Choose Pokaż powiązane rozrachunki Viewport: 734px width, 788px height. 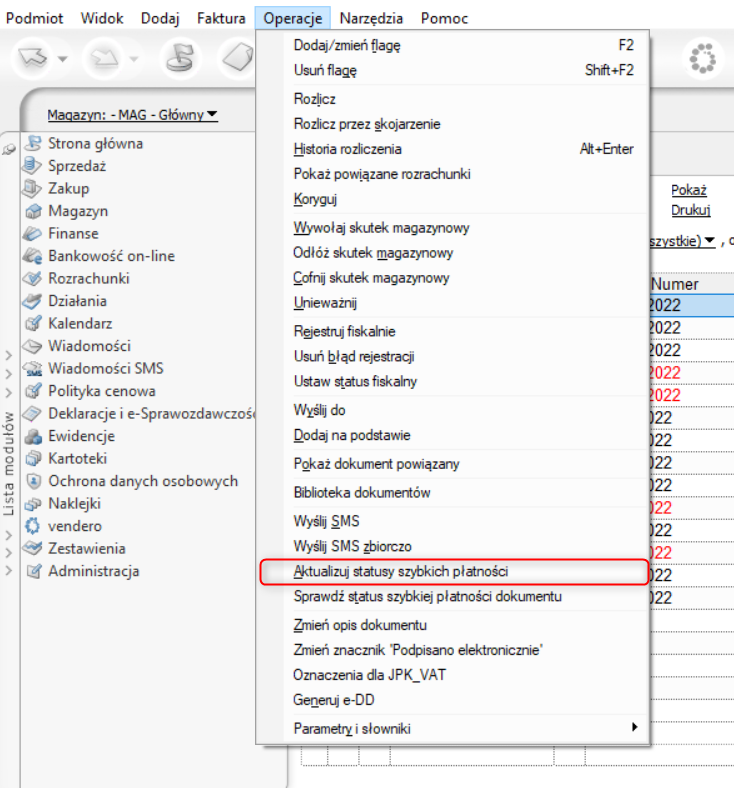pos(454,174)
